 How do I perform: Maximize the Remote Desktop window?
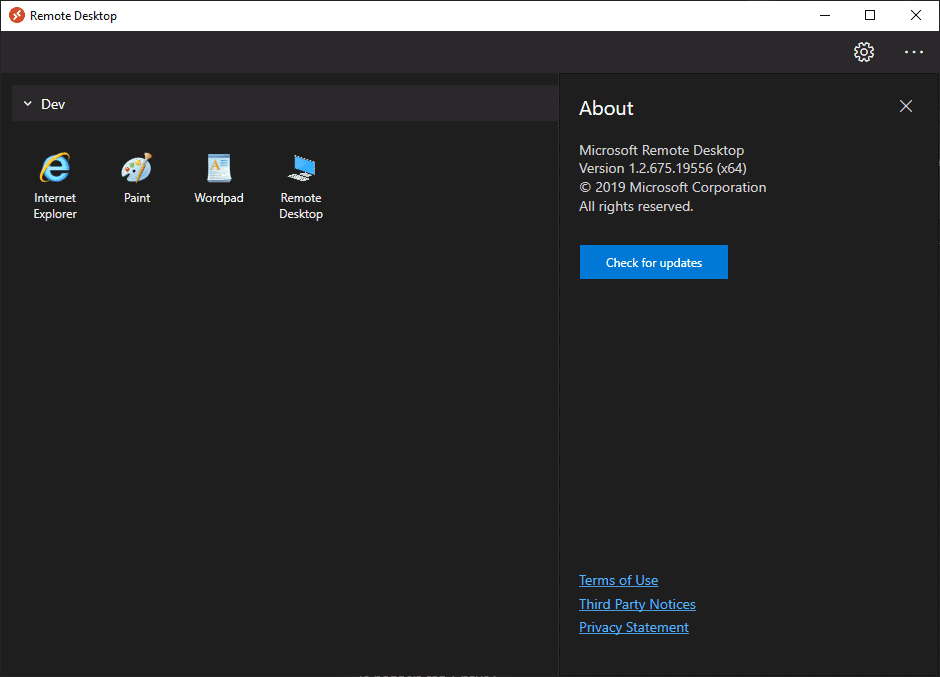click(870, 15)
